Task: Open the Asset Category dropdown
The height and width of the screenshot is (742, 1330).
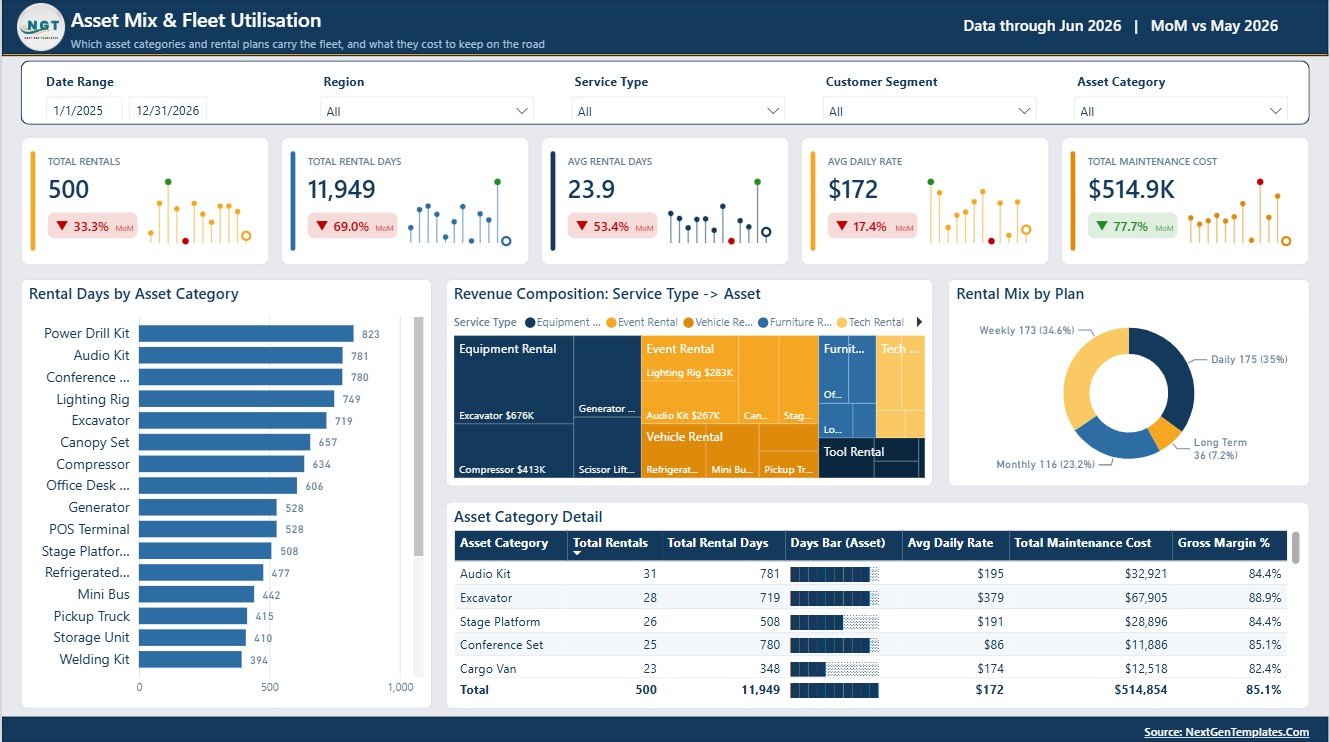Action: coord(1181,111)
